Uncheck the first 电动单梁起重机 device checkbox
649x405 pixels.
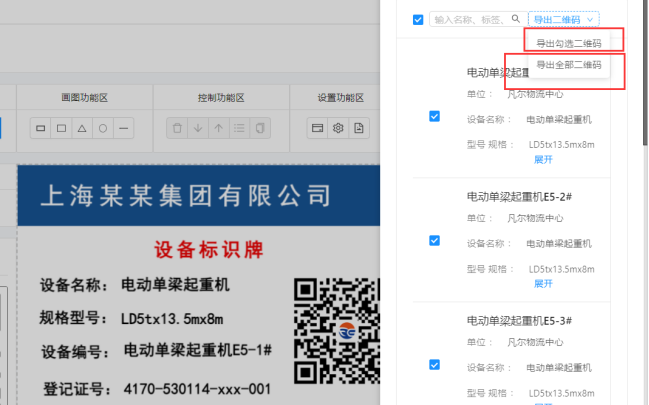(434, 116)
